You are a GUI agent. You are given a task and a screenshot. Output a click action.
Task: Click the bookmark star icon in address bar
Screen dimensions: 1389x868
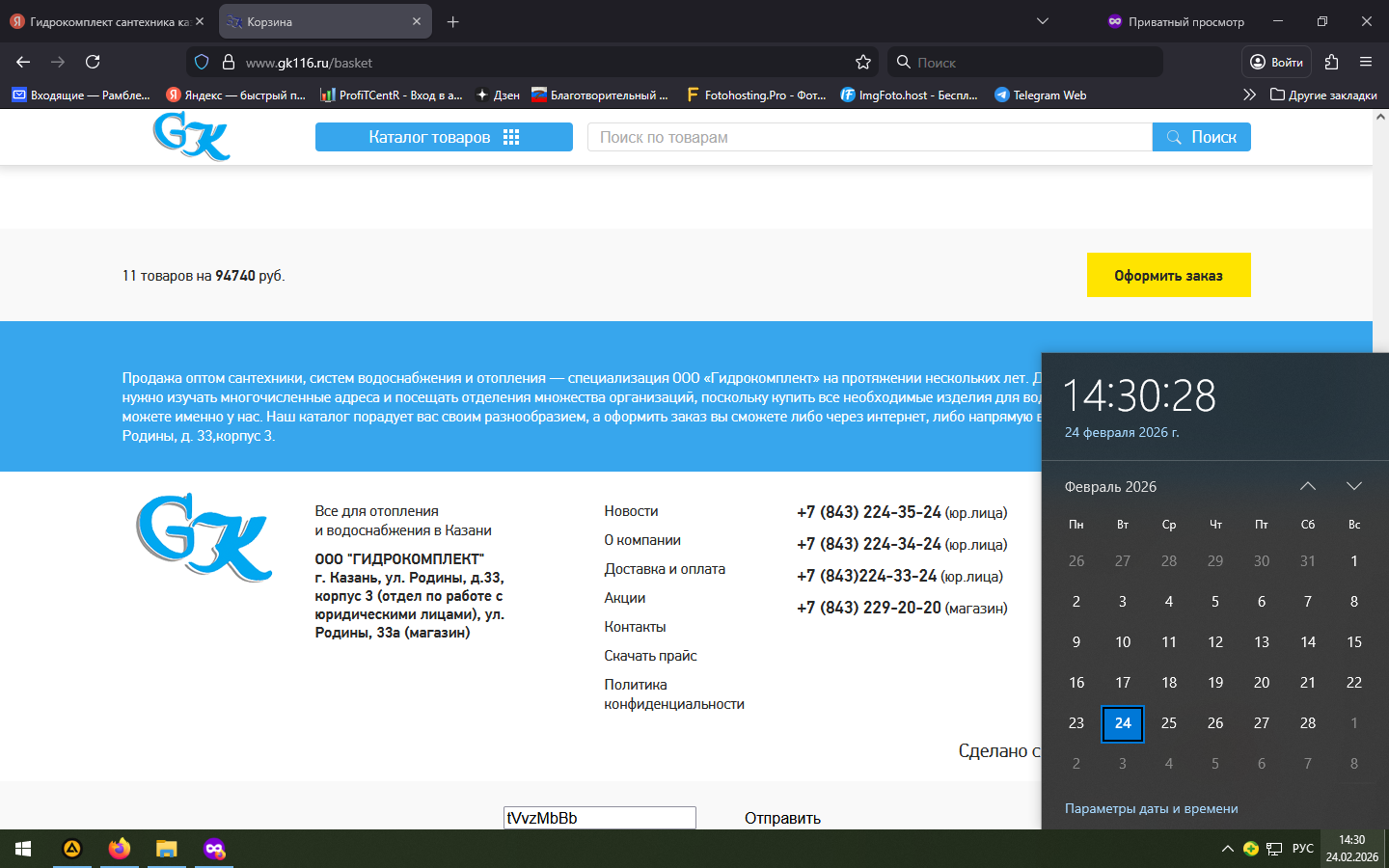[862, 63]
